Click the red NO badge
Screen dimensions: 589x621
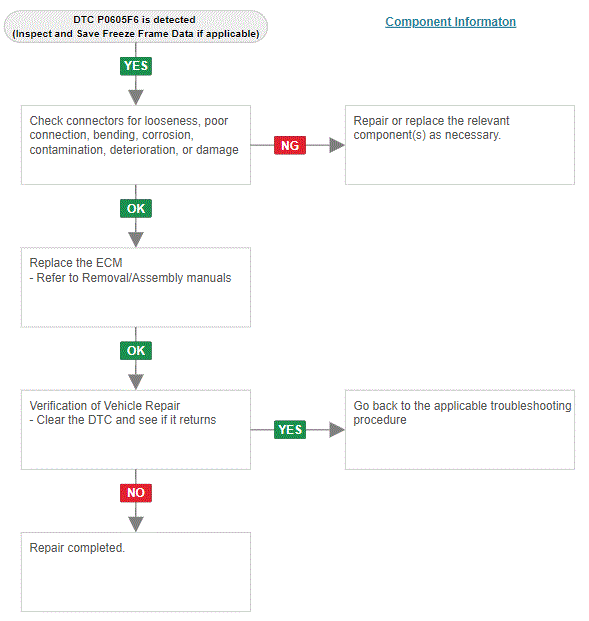click(x=136, y=493)
